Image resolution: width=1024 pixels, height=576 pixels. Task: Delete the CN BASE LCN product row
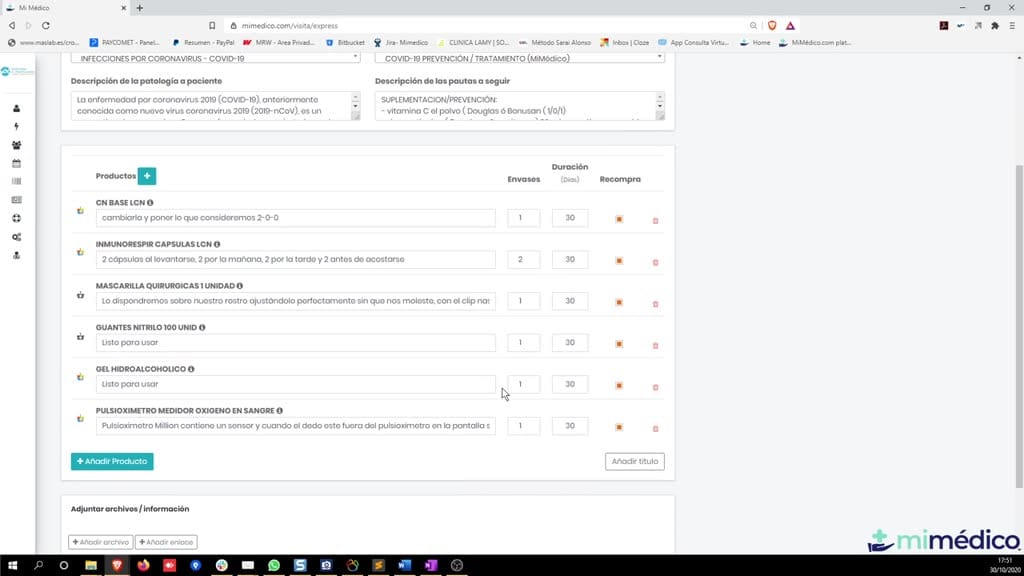pos(656,221)
